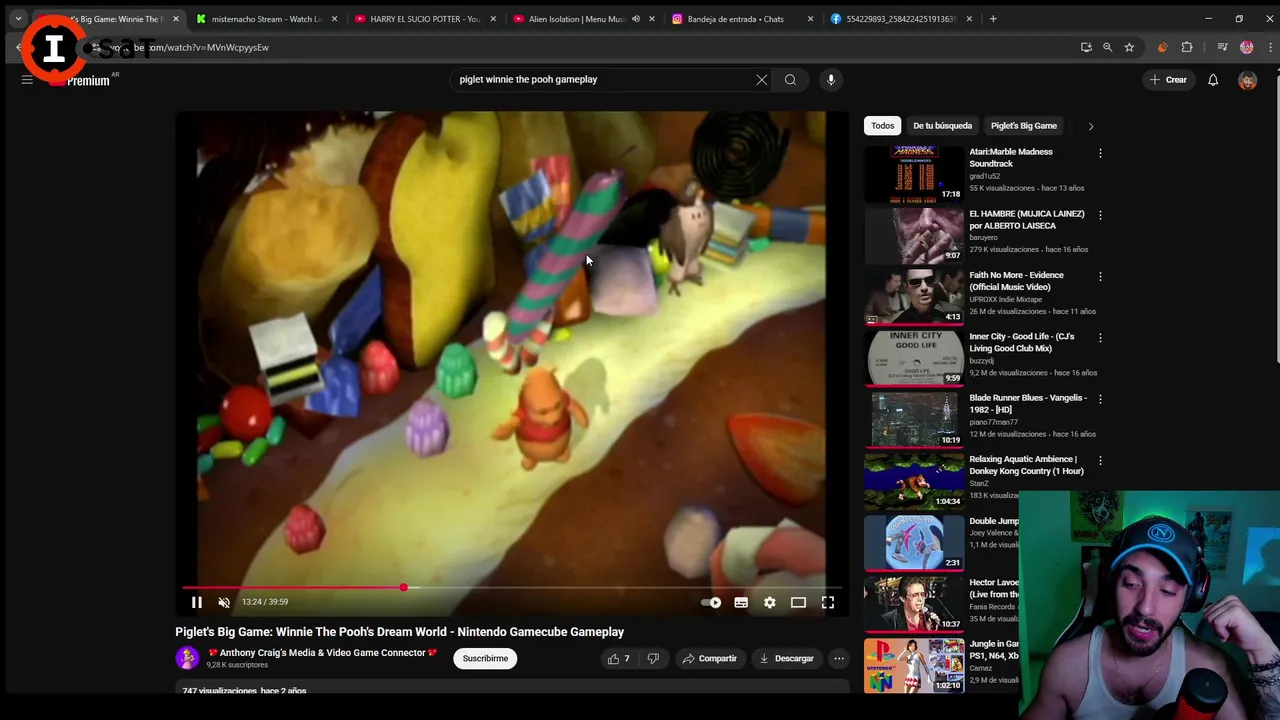
Task: Open Relaxing Aquatic Ambience video title
Action: coord(1026,465)
